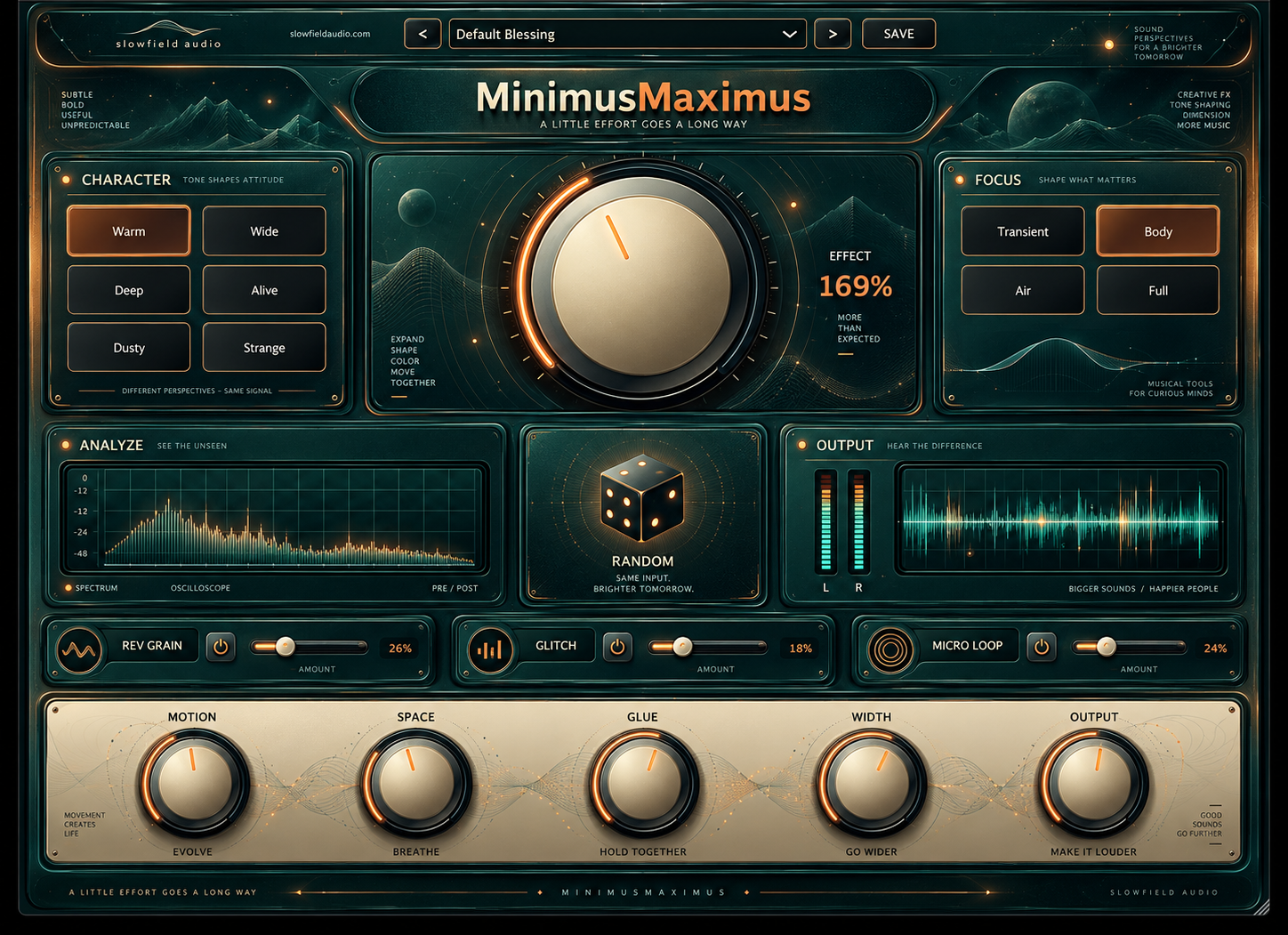Select the Wide character
This screenshot has width=1288, height=935.
[264, 231]
